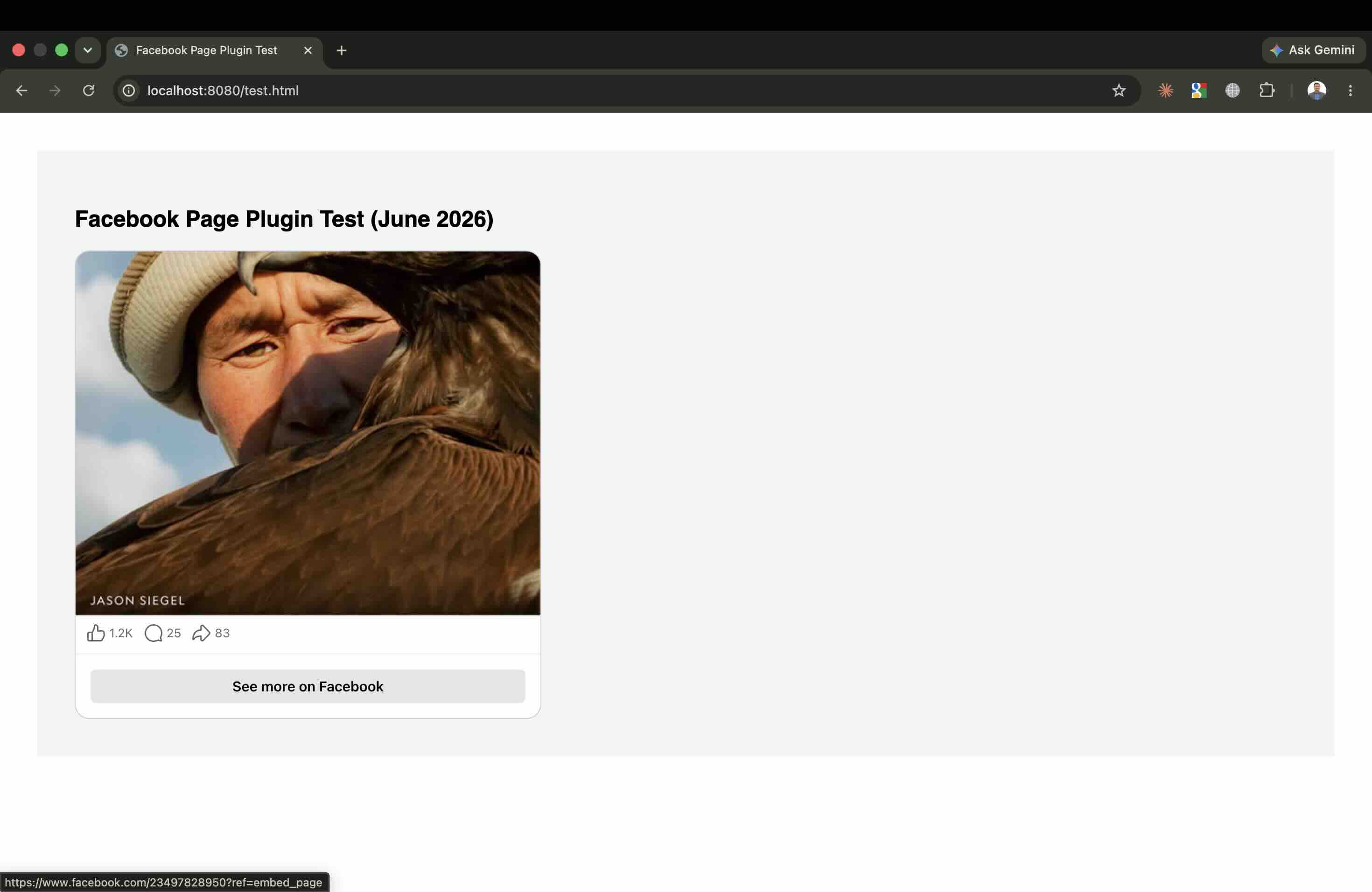Select the Facebook Page Plugin Test tab
The height and width of the screenshot is (892, 1372).
[215, 51]
